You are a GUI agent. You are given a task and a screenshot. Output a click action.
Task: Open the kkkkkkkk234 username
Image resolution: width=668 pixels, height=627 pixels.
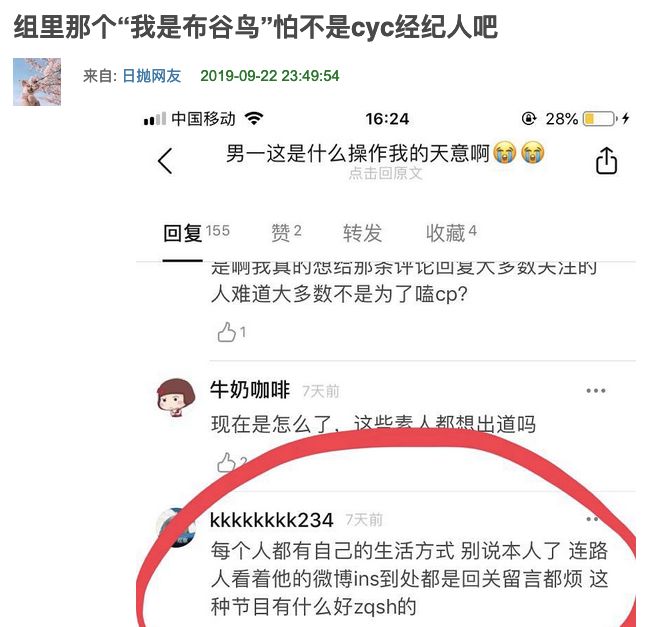(272, 520)
